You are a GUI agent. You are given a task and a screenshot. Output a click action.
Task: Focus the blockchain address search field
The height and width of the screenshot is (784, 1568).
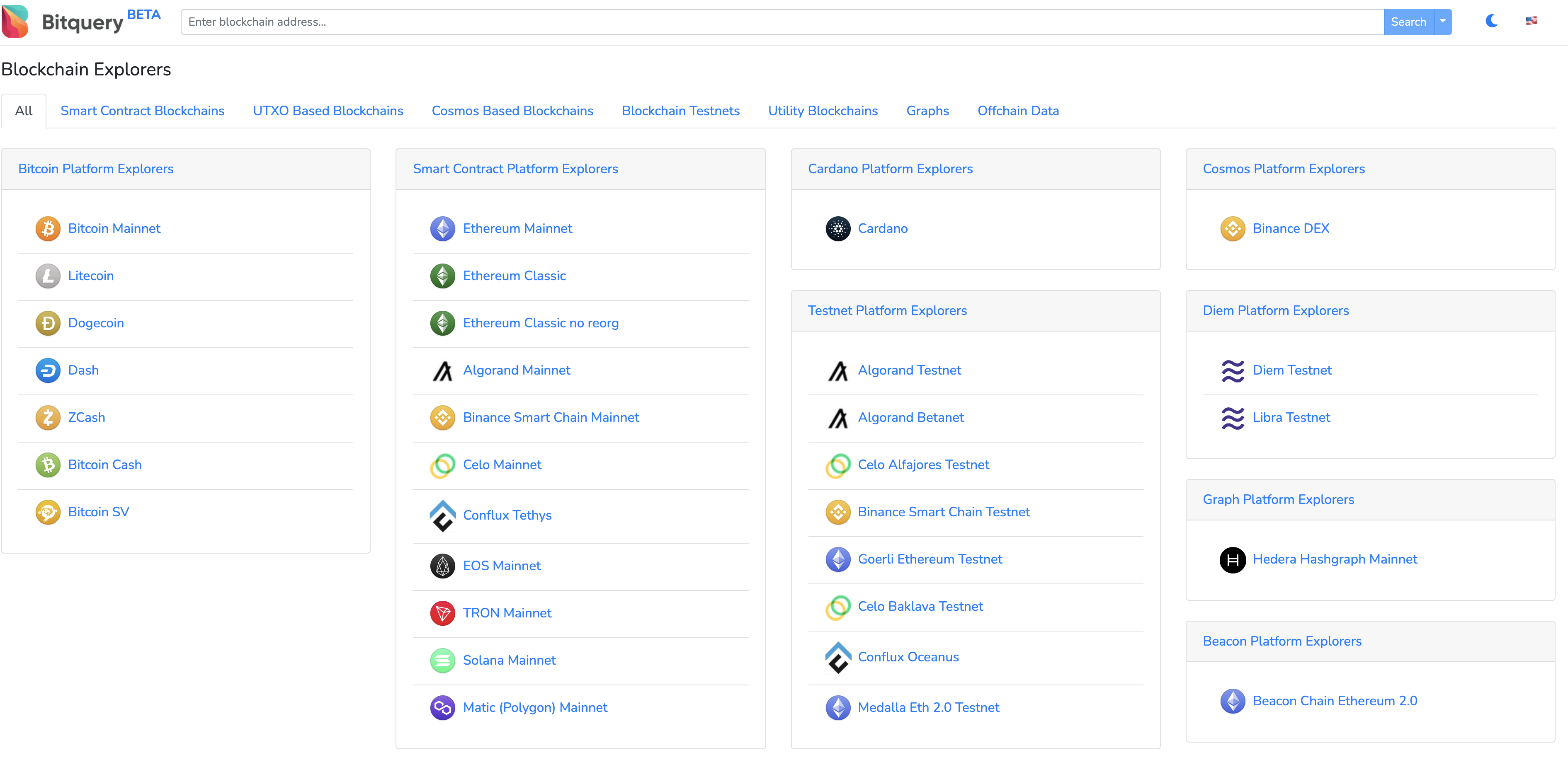(782, 22)
